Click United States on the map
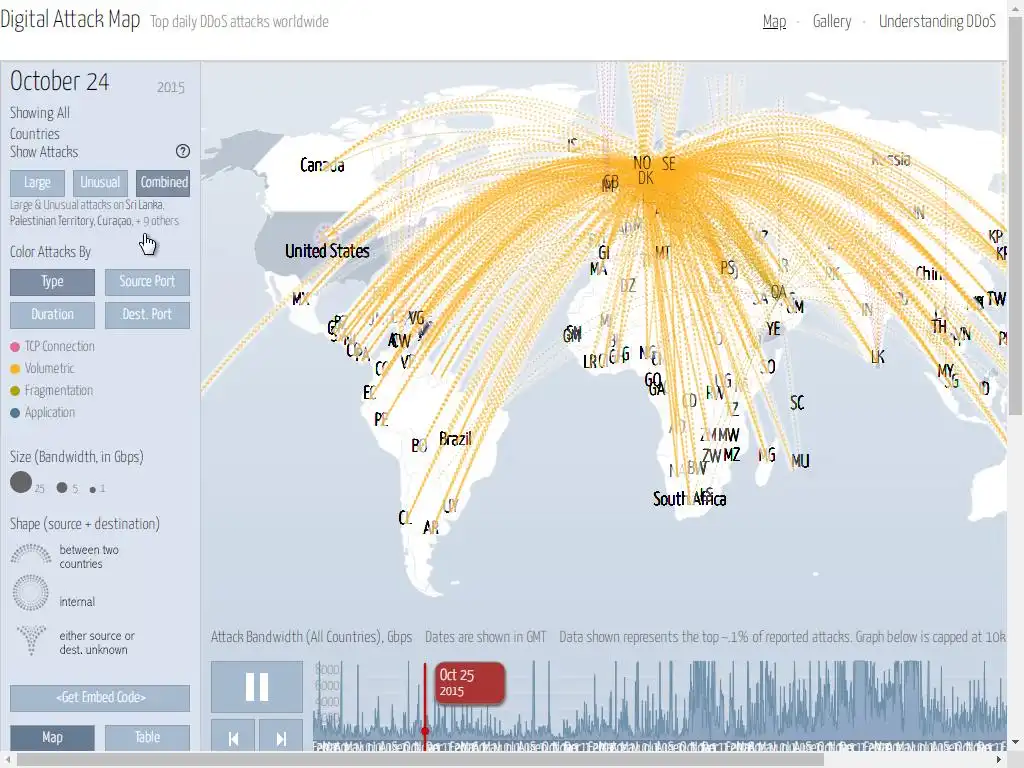Screen dimensions: 1024x768 click(x=327, y=251)
